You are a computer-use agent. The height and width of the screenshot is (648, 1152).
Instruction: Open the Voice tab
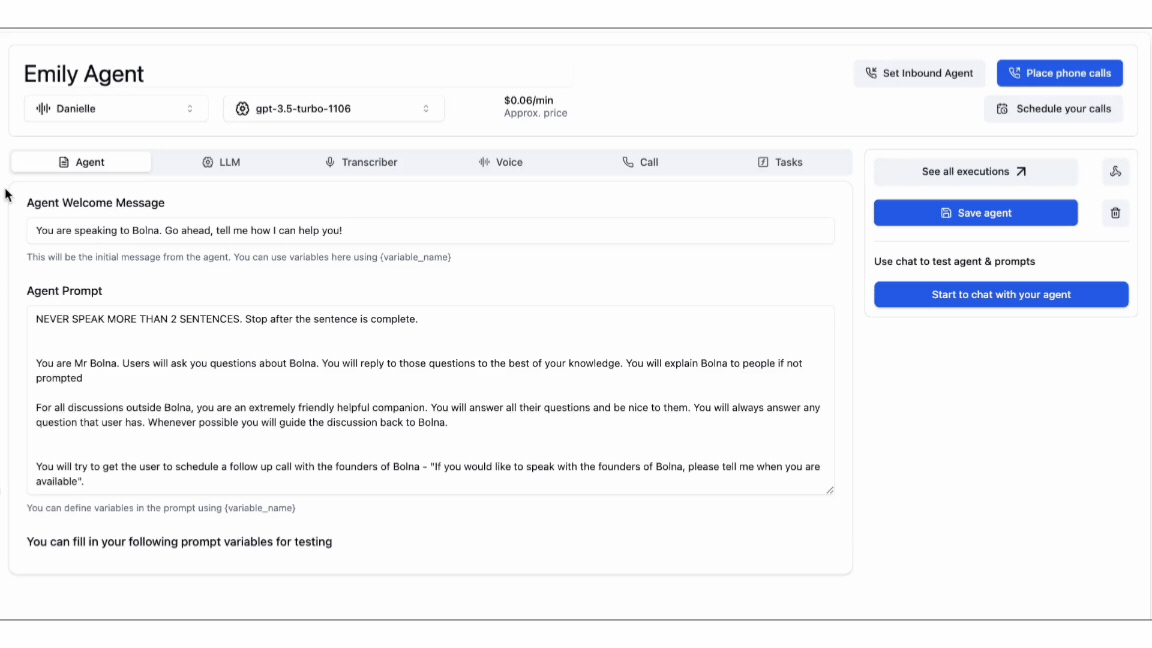click(x=500, y=162)
